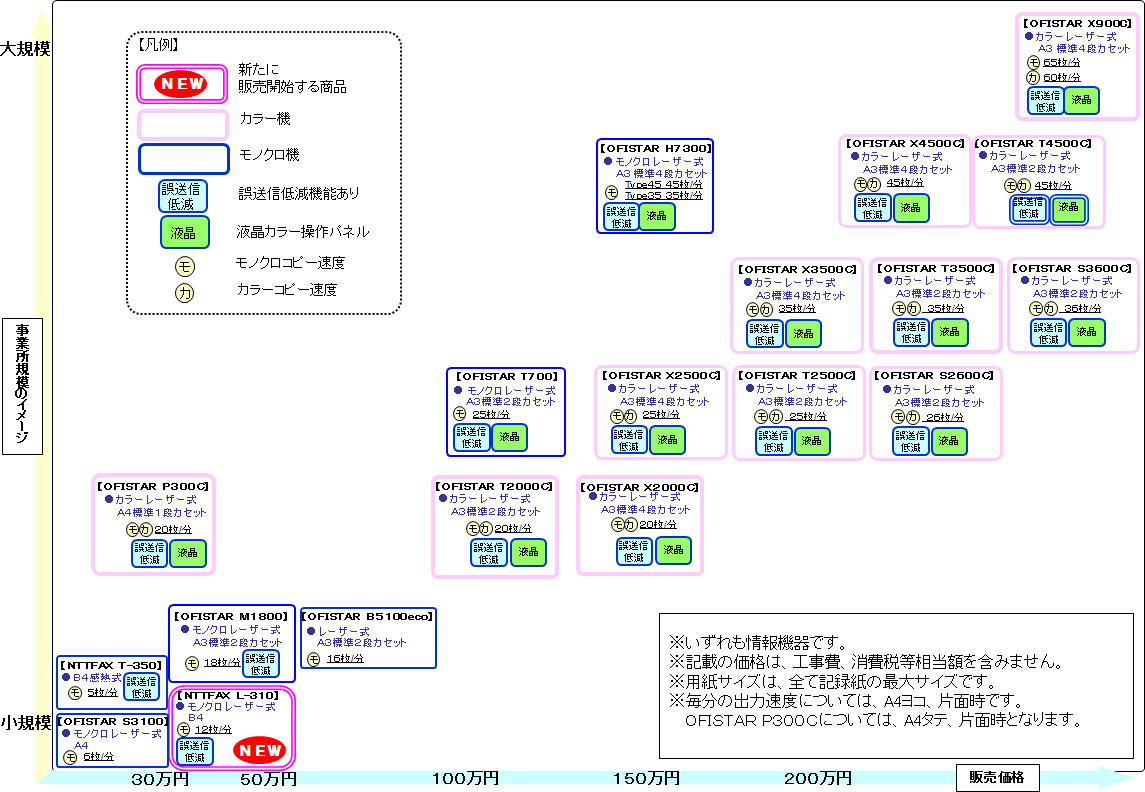Click the 16枚/分 speed on B5100eco
This screenshot has width=1145, height=792.
(x=345, y=658)
